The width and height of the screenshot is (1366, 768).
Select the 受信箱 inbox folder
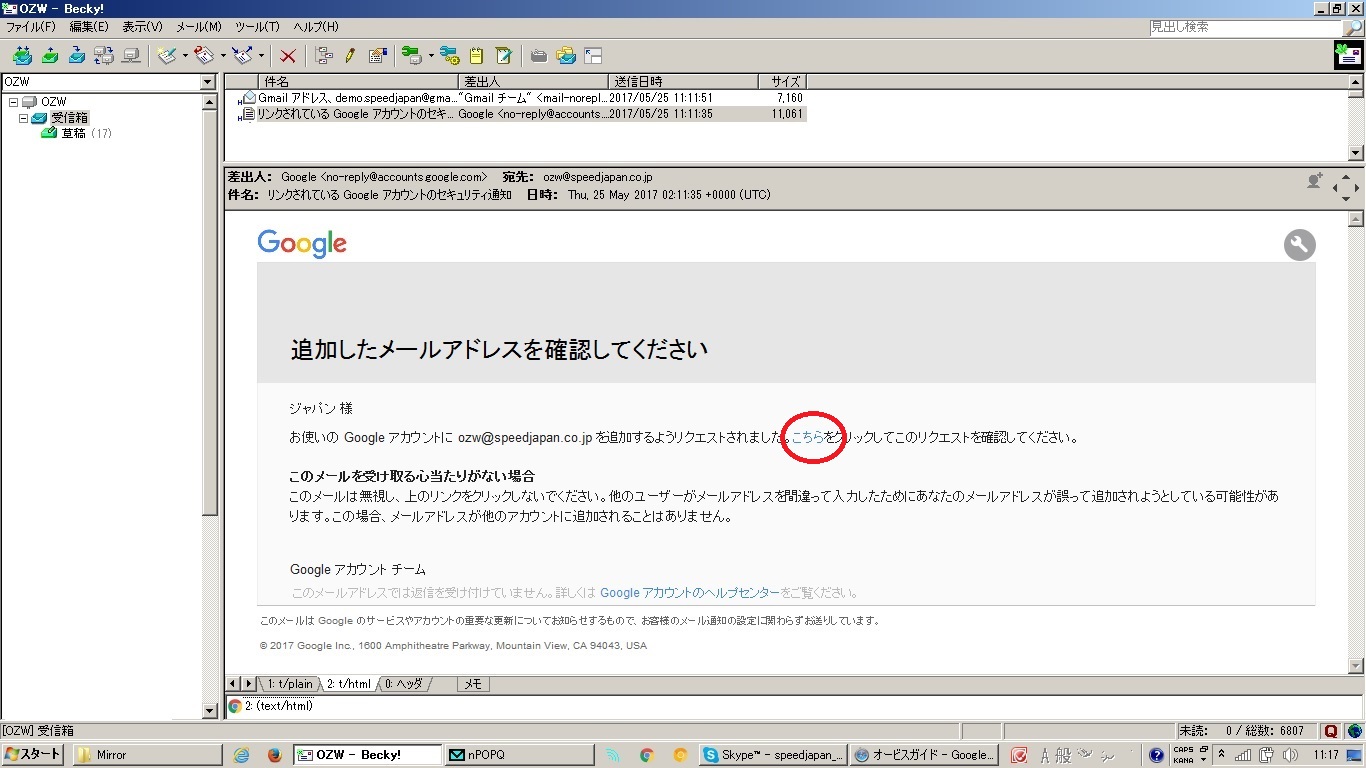point(60,118)
